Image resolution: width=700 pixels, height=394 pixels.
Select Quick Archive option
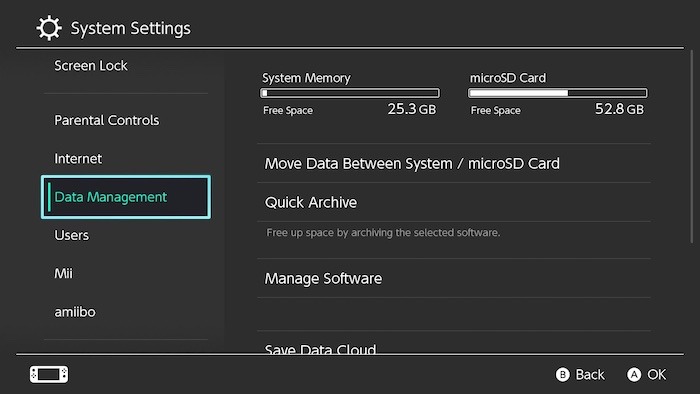(x=454, y=202)
